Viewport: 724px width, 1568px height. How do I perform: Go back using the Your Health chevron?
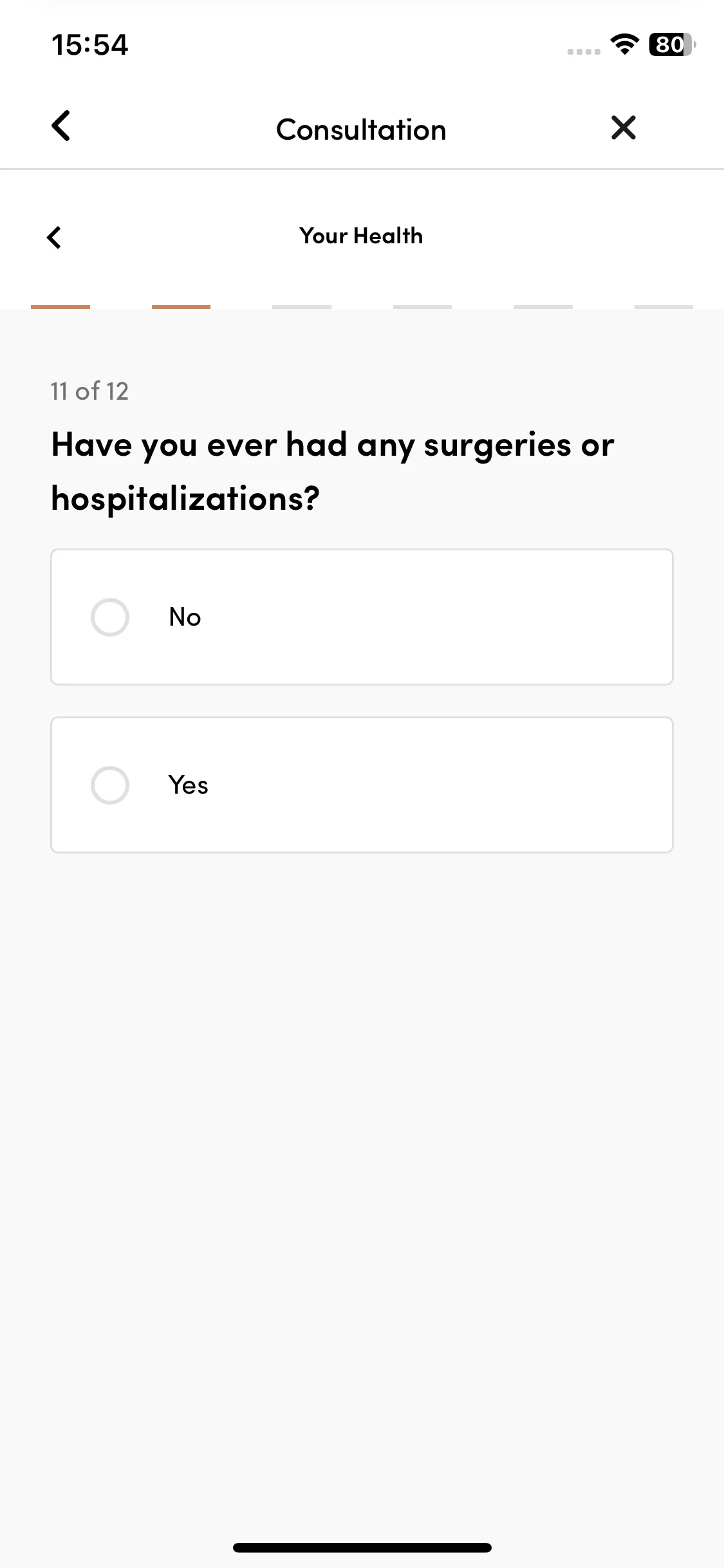click(54, 237)
